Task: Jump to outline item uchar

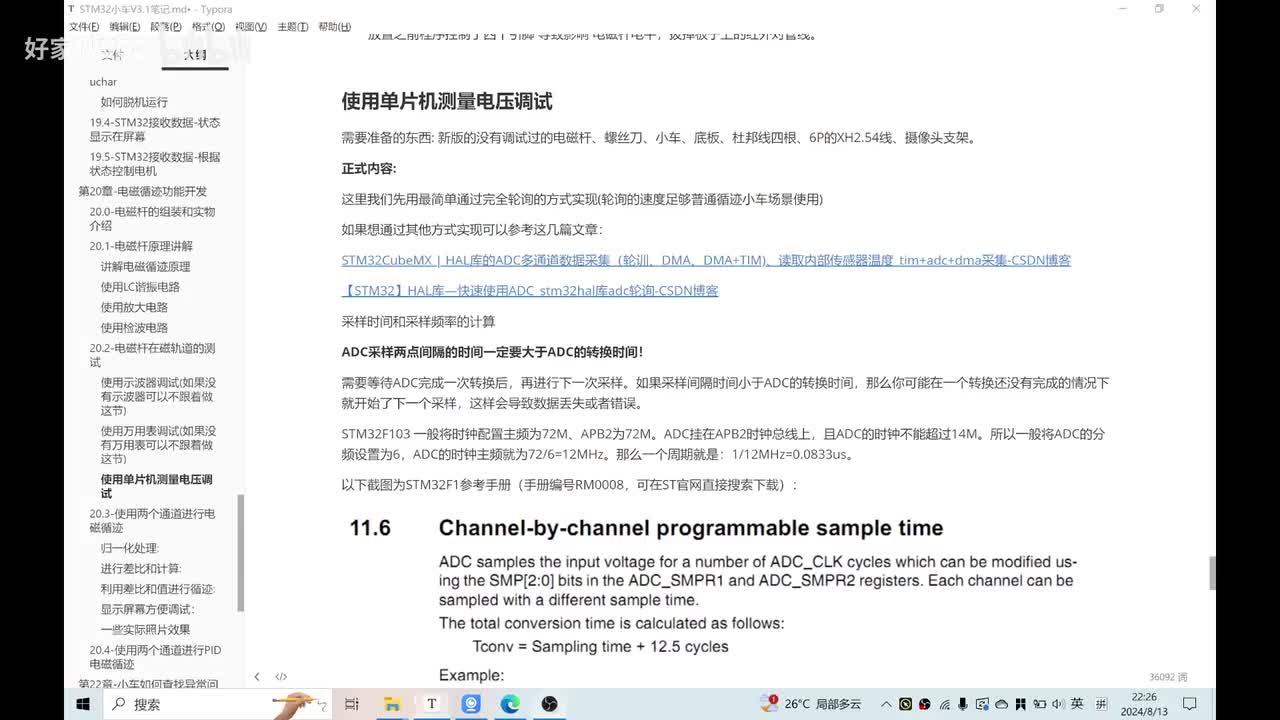Action: tap(103, 82)
